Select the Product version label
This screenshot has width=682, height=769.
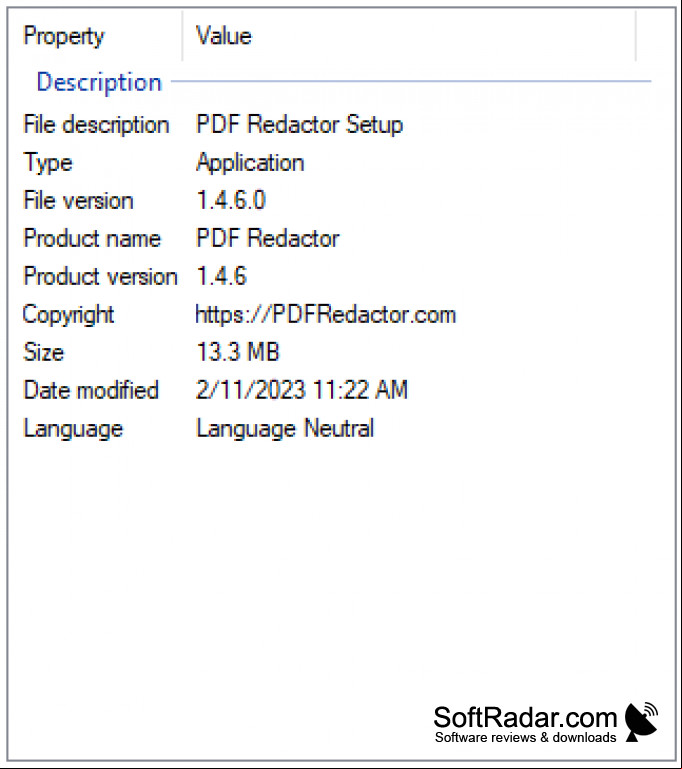coord(101,277)
